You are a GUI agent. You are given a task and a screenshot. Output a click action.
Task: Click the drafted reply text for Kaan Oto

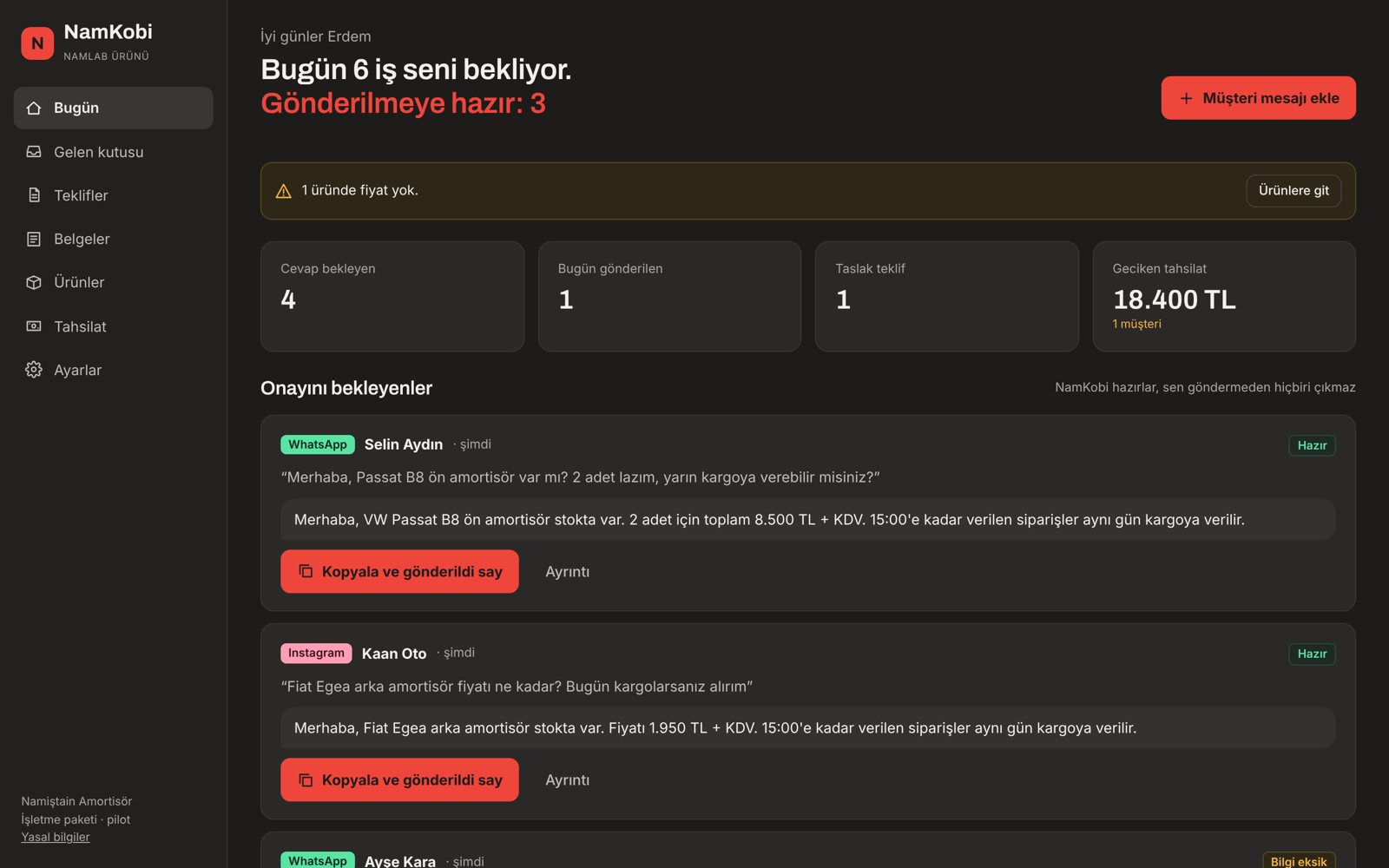[x=807, y=727]
